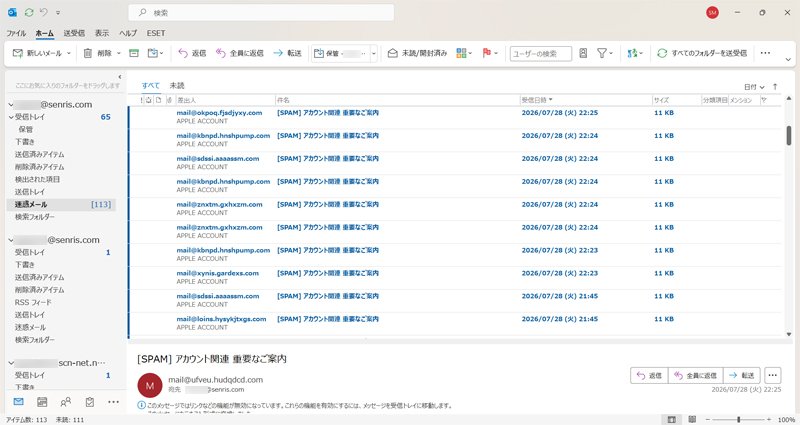Click the undo arrow in title bar

(x=44, y=12)
